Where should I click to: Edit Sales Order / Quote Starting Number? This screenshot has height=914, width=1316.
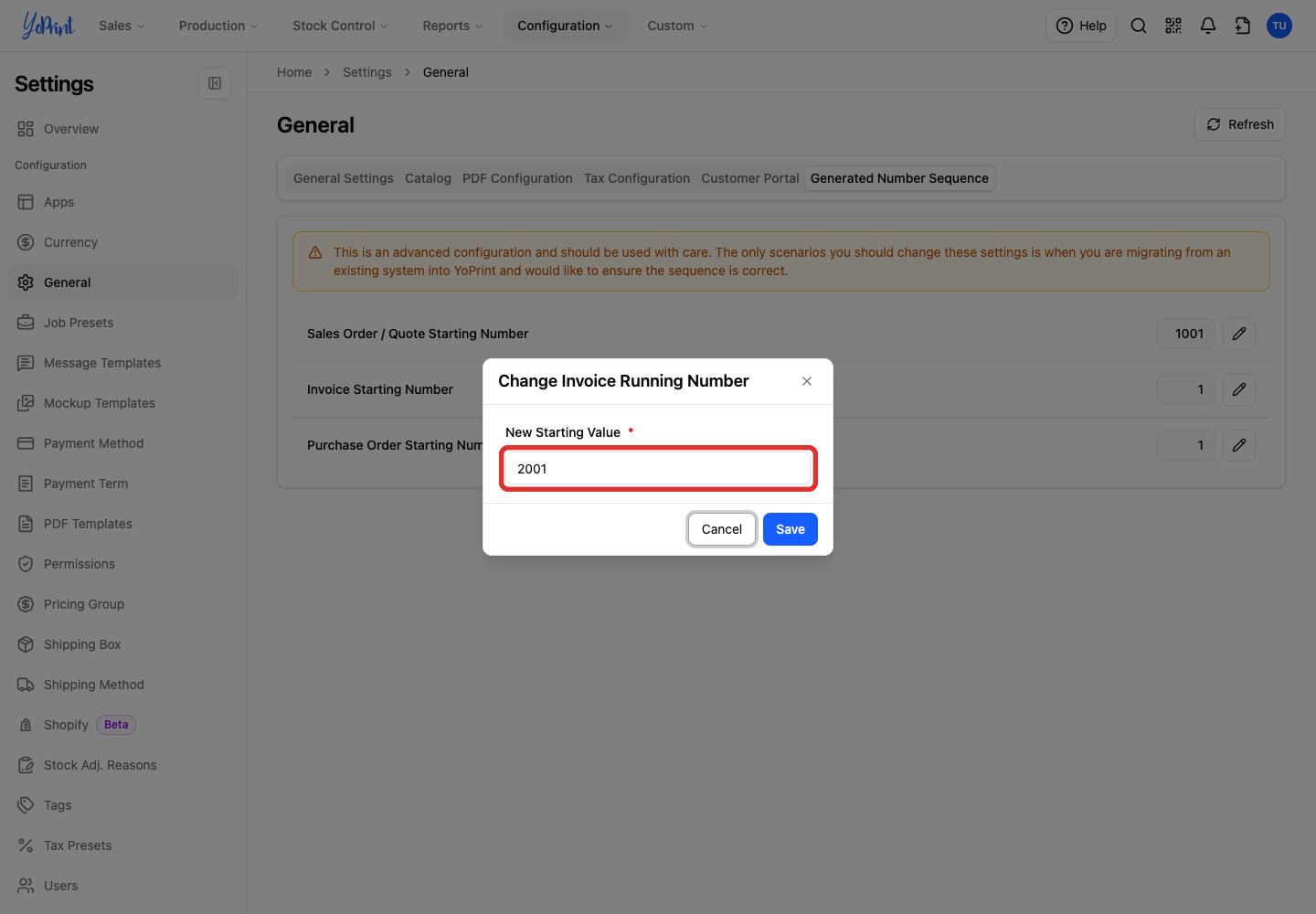pos(1239,334)
